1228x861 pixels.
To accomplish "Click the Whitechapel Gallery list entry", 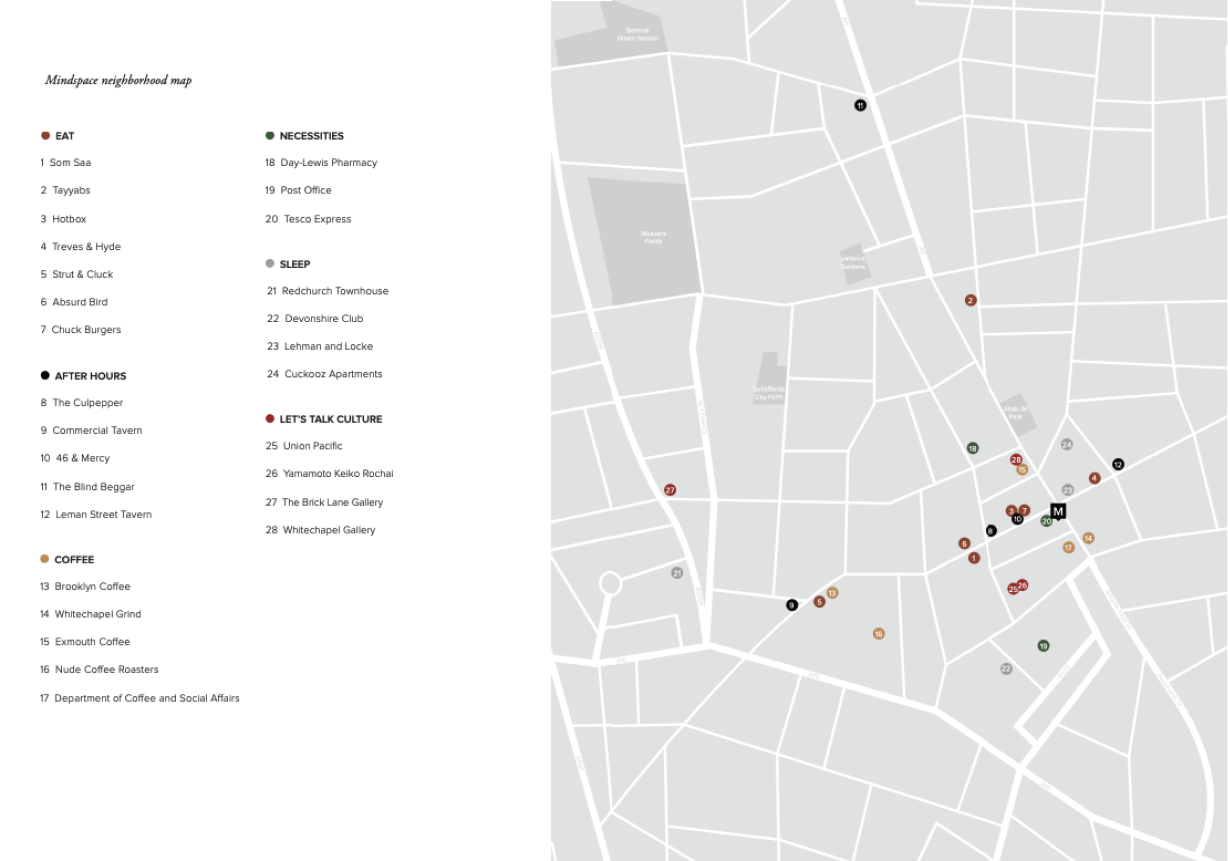I will pos(328,530).
